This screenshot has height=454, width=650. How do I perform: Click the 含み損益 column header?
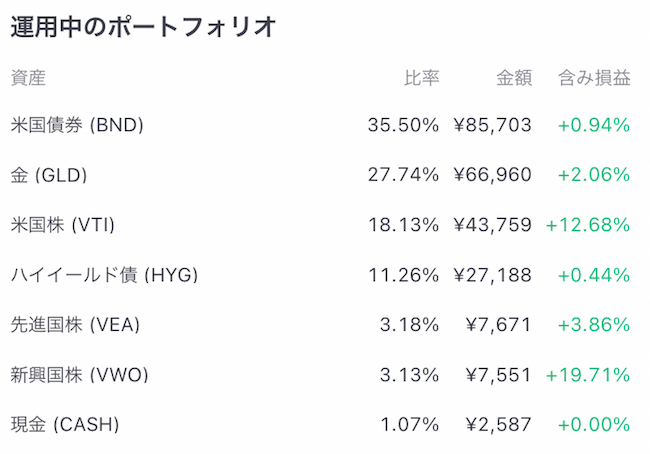click(x=594, y=78)
